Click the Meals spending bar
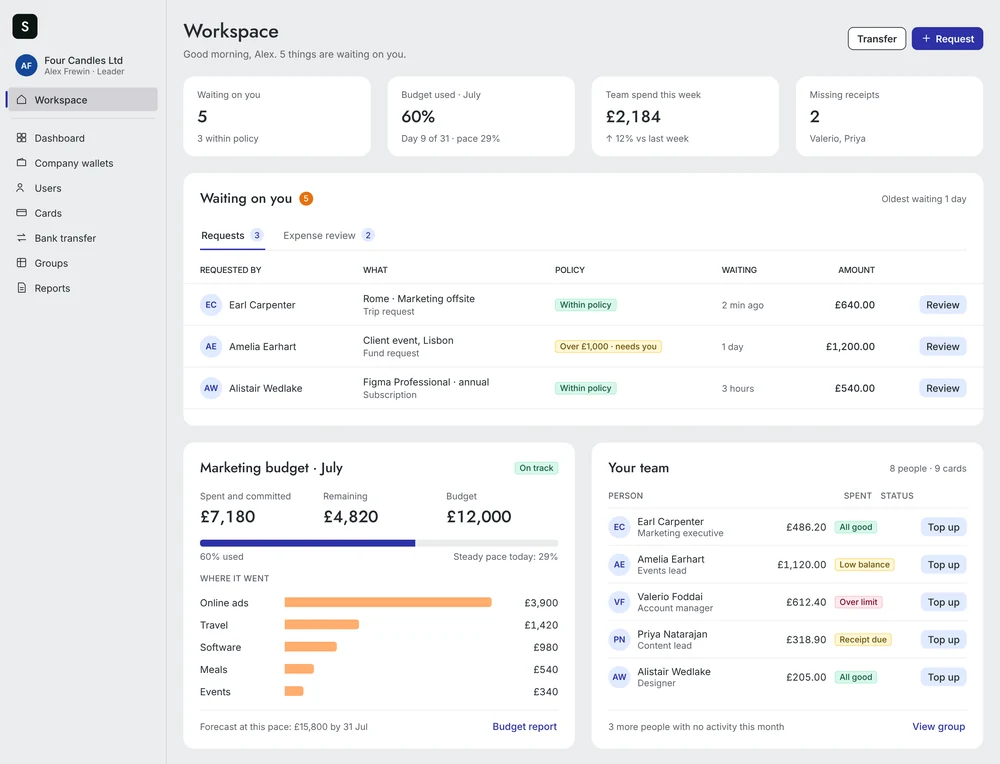This screenshot has height=764, width=1000. (x=299, y=669)
